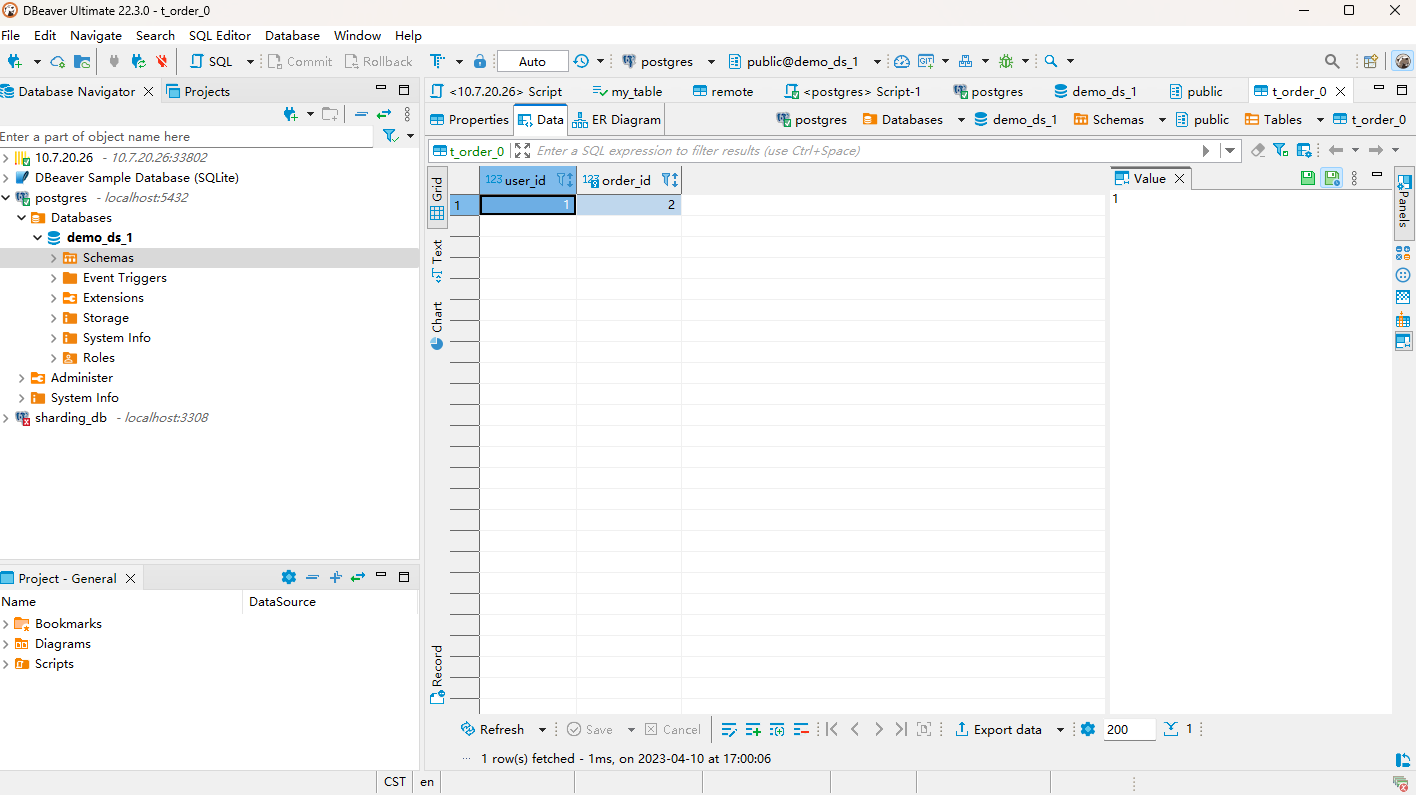Screen dimensions: 1416x795
Task: Click the green save value icon
Action: (1308, 178)
